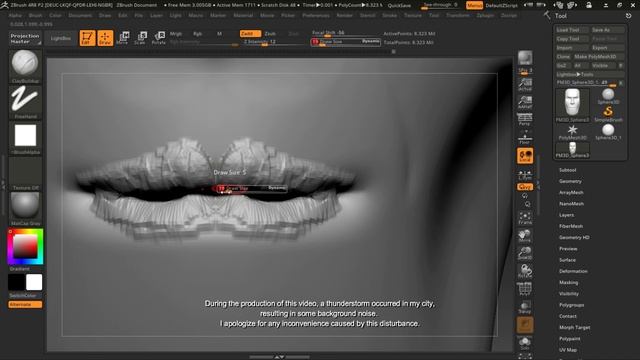Toggle Transp transparency button
This screenshot has width=640, height=360.
tap(525, 307)
